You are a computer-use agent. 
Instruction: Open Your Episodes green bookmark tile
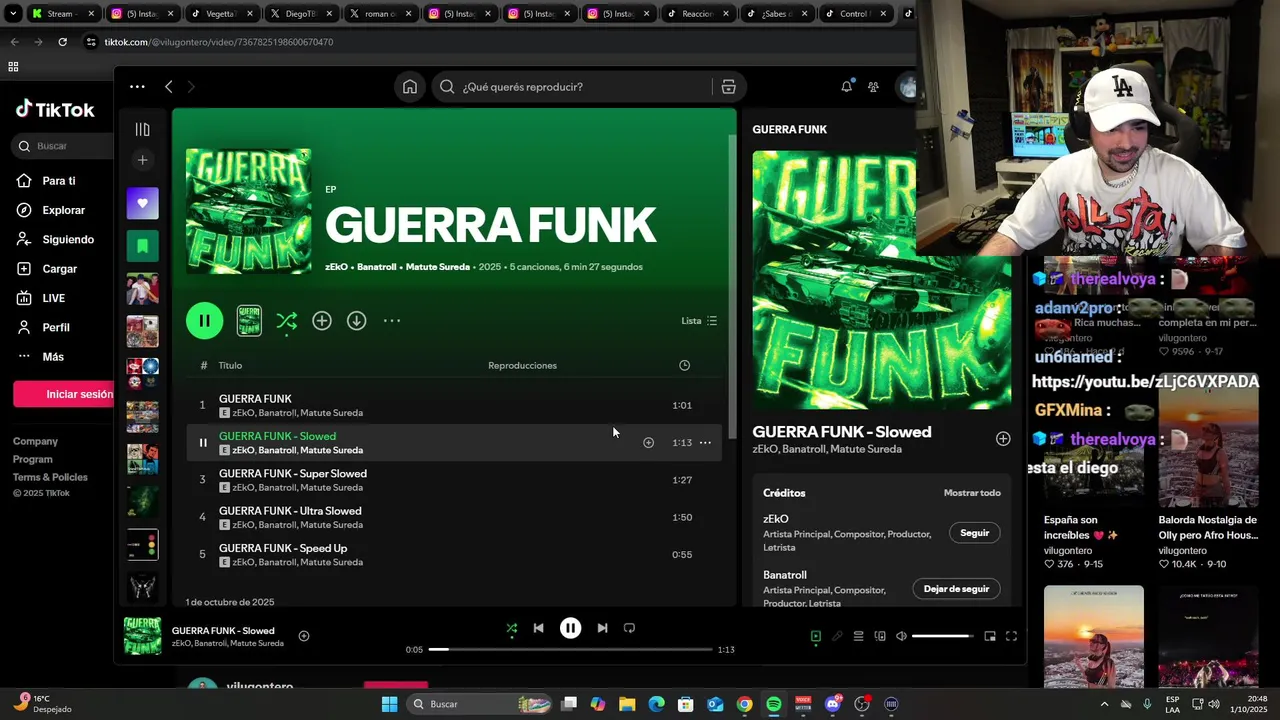[x=142, y=245]
